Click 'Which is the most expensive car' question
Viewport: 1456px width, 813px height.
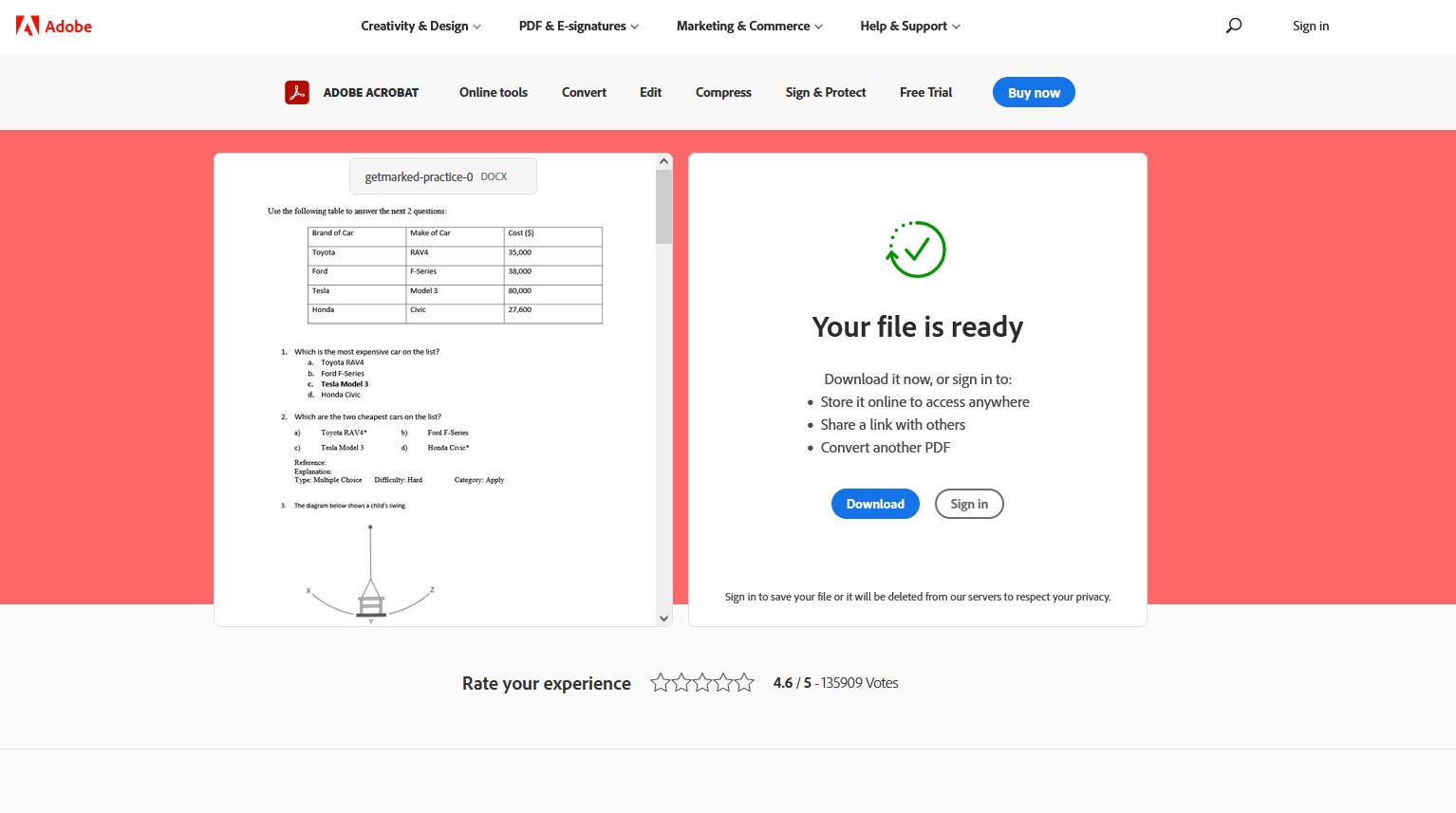[366, 352]
